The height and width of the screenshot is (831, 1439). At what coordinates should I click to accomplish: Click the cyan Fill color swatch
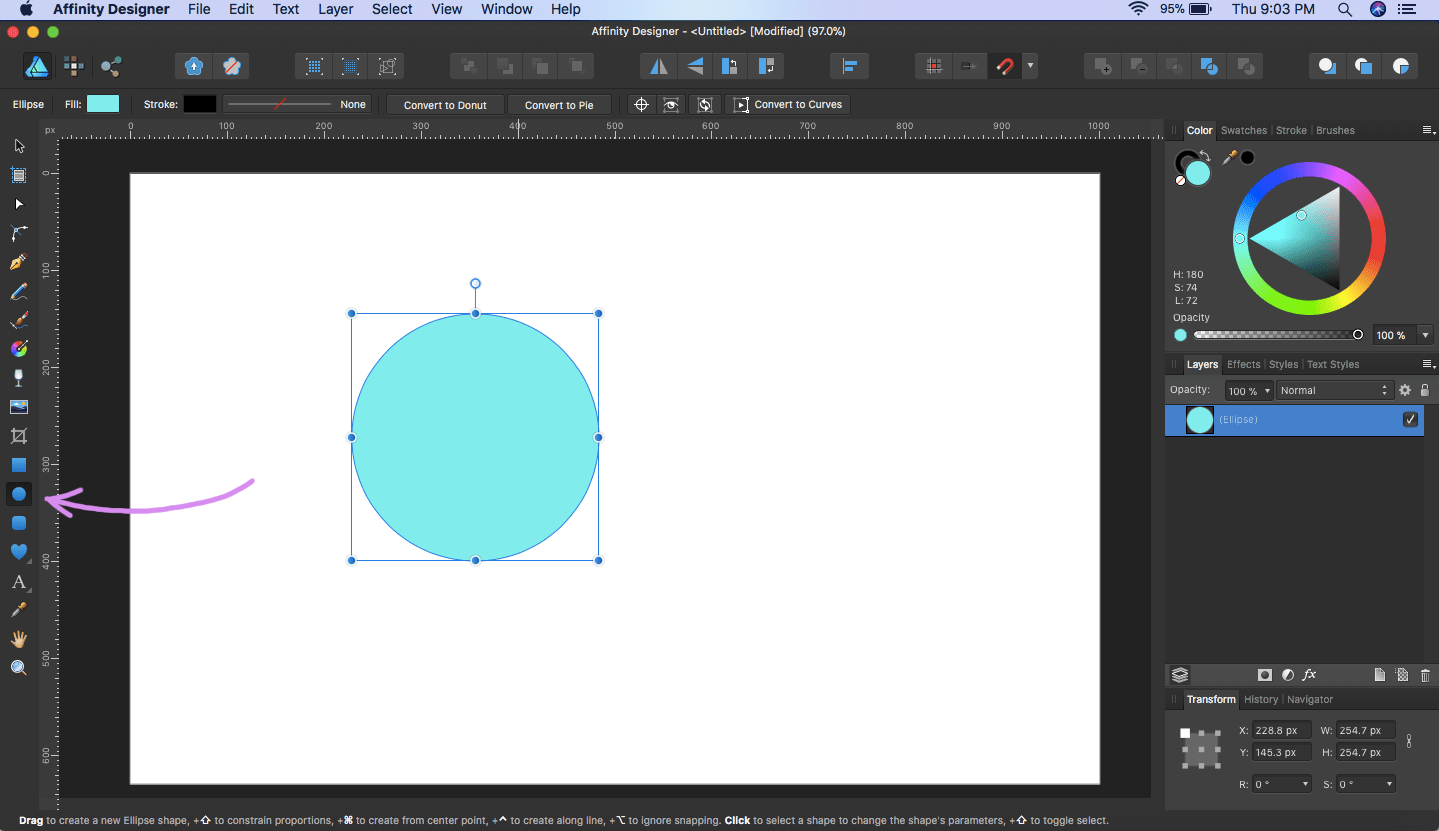[x=103, y=104]
